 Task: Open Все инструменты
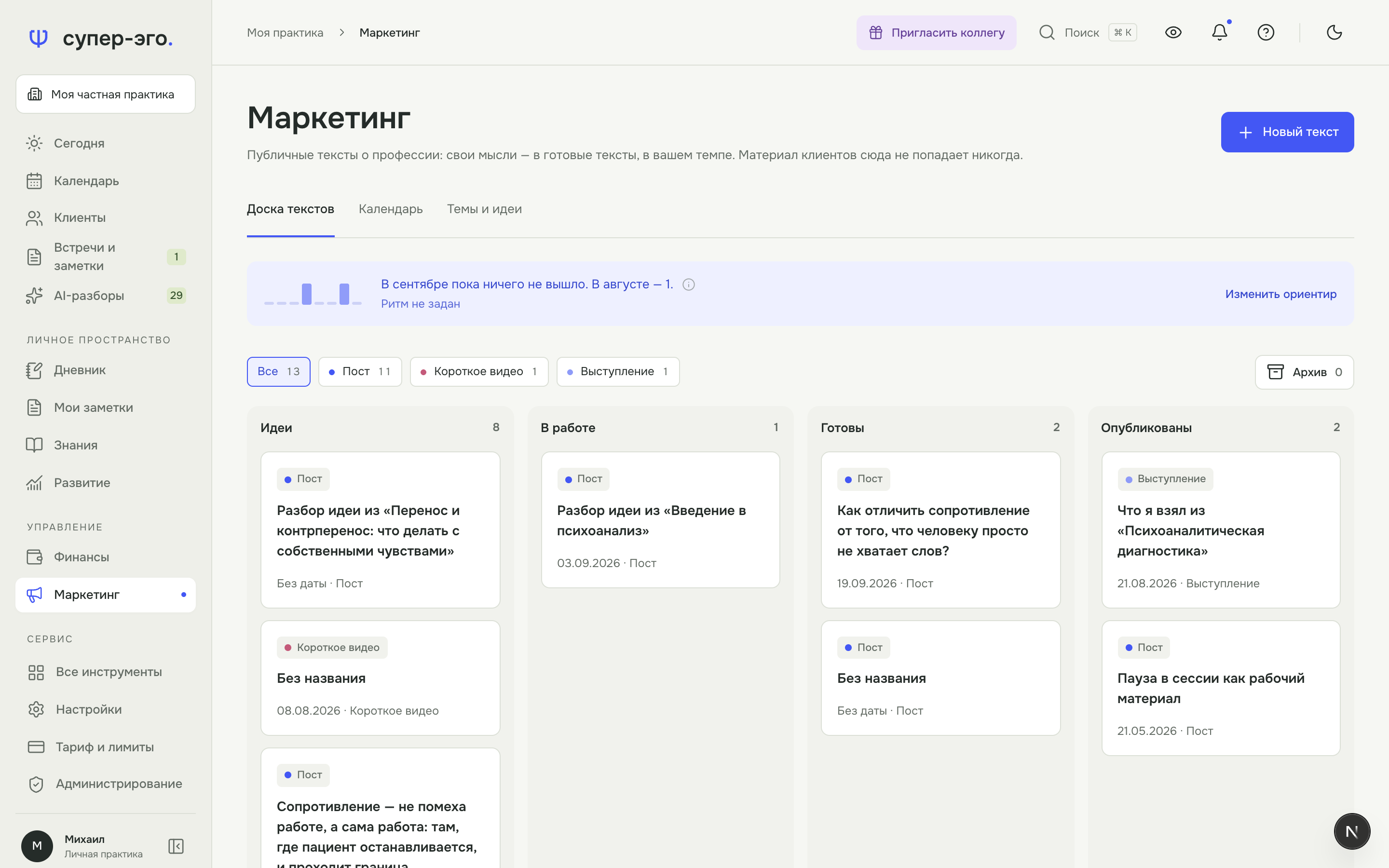[x=106, y=672]
